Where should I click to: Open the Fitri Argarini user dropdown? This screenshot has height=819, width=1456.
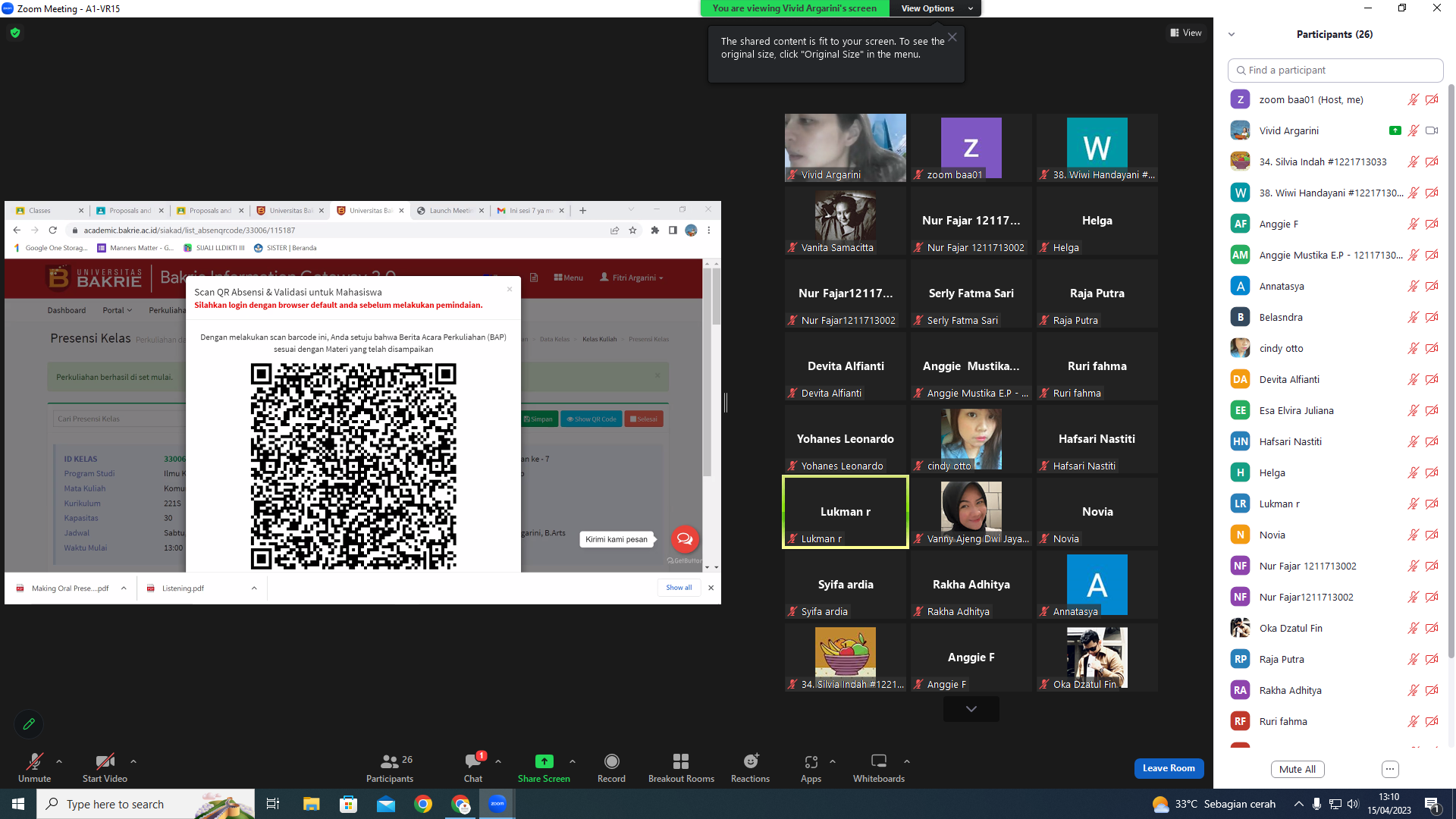point(632,278)
